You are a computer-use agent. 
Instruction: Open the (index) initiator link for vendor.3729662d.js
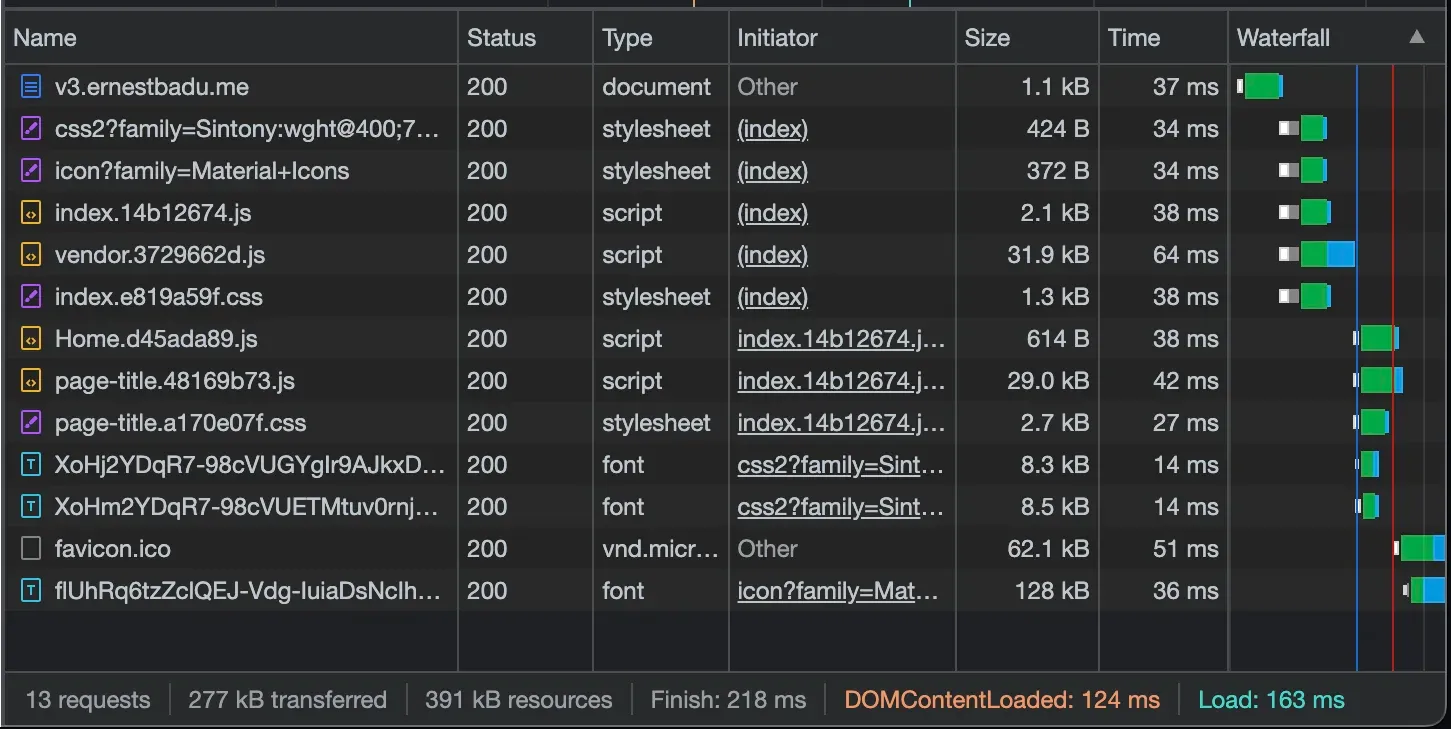click(772, 254)
